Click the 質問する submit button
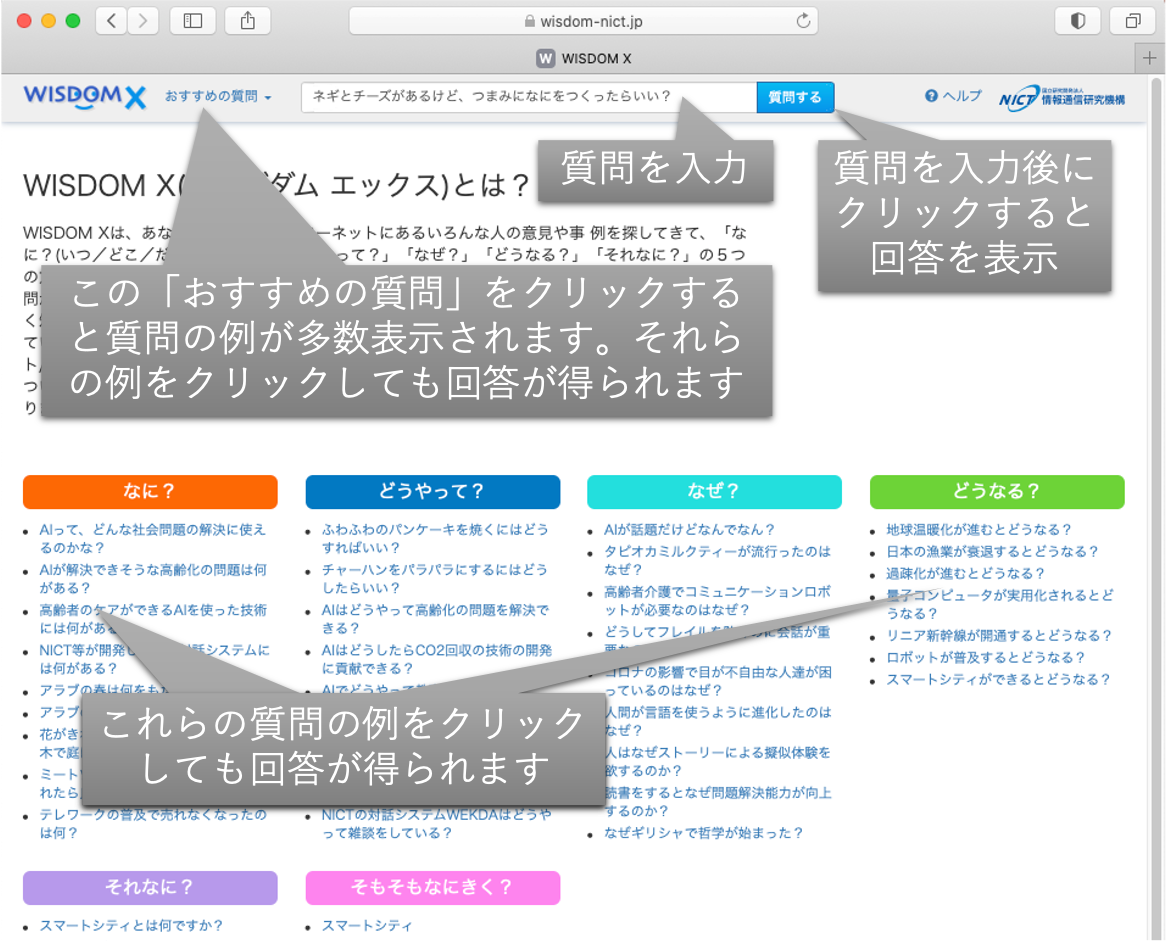Screen dimensions: 1166x941 [x=795, y=97]
